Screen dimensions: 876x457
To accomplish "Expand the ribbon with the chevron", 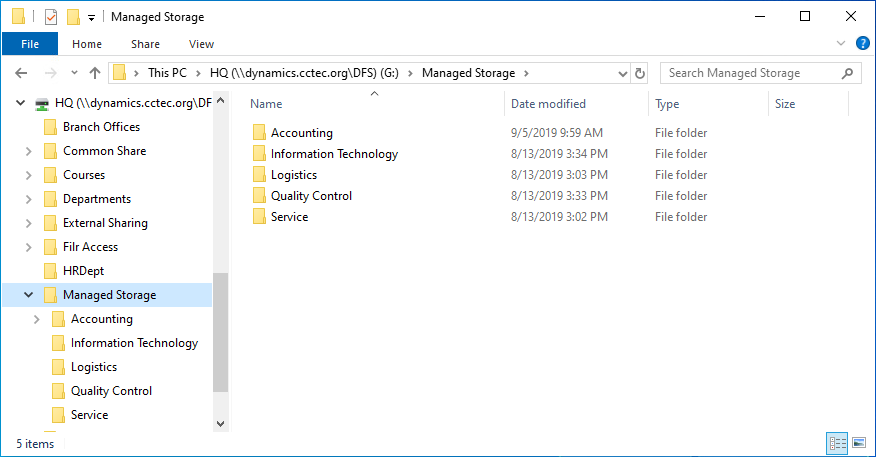I will [x=841, y=44].
